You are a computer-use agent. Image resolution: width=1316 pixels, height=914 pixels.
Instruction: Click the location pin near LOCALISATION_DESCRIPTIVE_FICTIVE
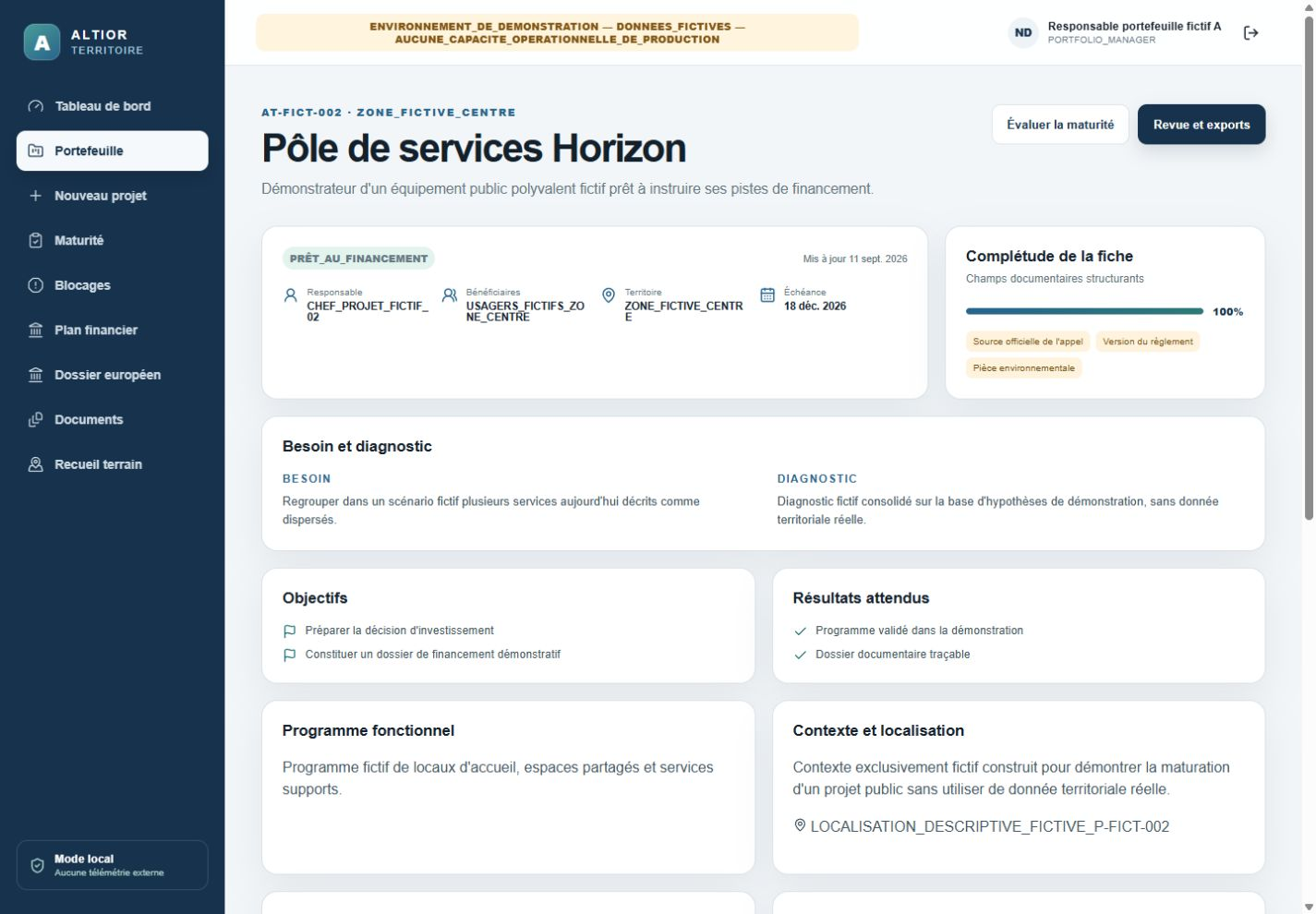(x=800, y=825)
